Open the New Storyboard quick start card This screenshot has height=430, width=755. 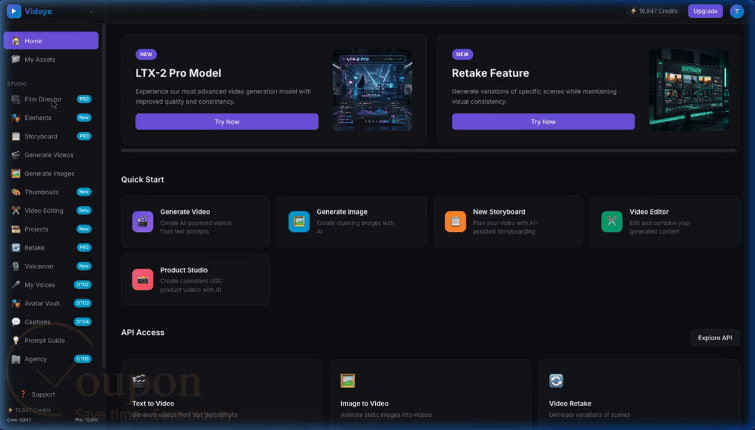508,222
